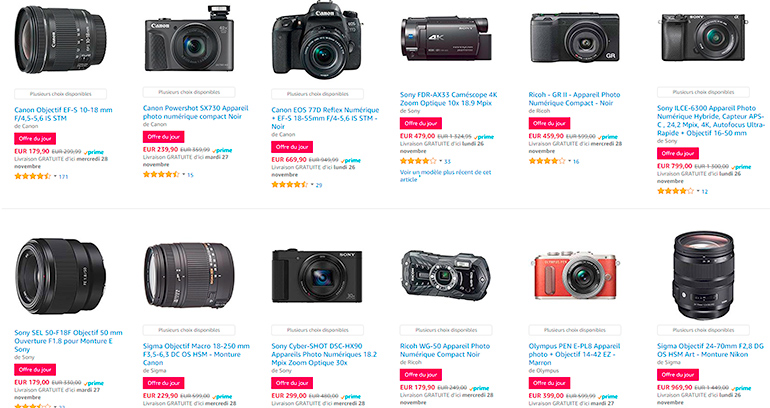Screen dimensions: 770x408
Task: Click "Offre du jour" under Canon Powershot SX730
Action: coord(163,136)
